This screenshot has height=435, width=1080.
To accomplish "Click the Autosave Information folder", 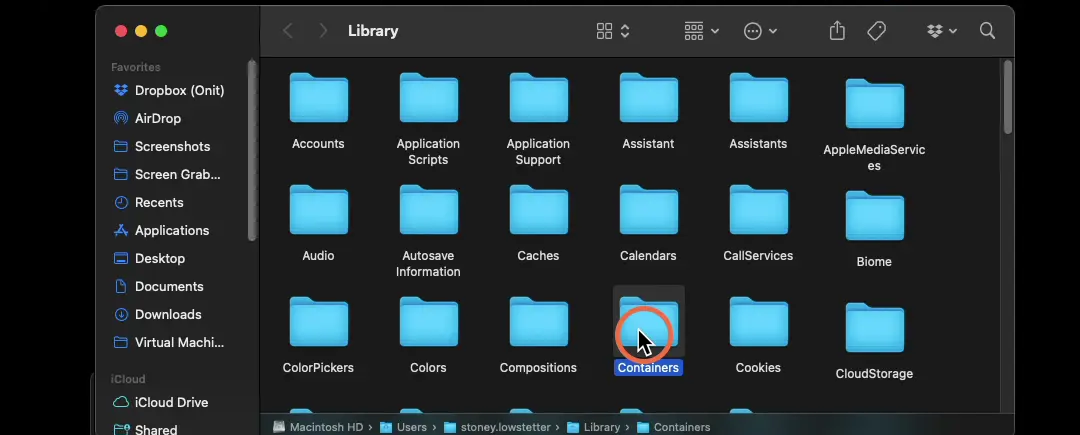I will [x=428, y=210].
